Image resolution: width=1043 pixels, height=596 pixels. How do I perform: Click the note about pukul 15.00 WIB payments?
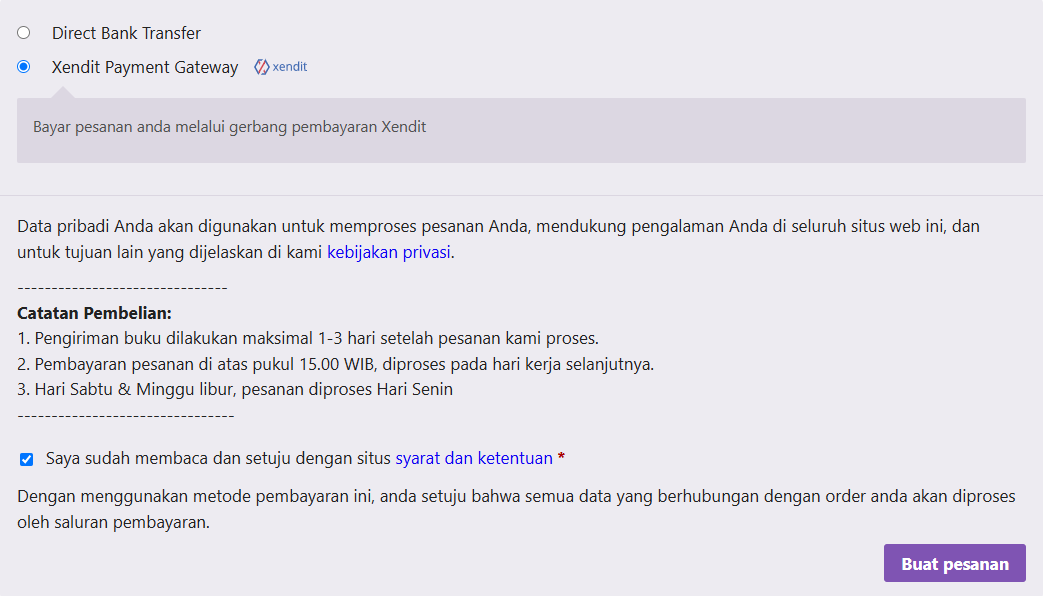tap(335, 363)
